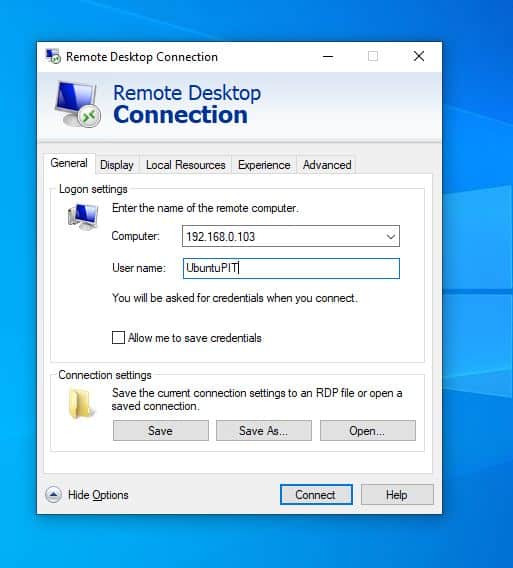Click the 'Logon settings' group label
This screenshot has height=568, width=513.
[x=93, y=189]
